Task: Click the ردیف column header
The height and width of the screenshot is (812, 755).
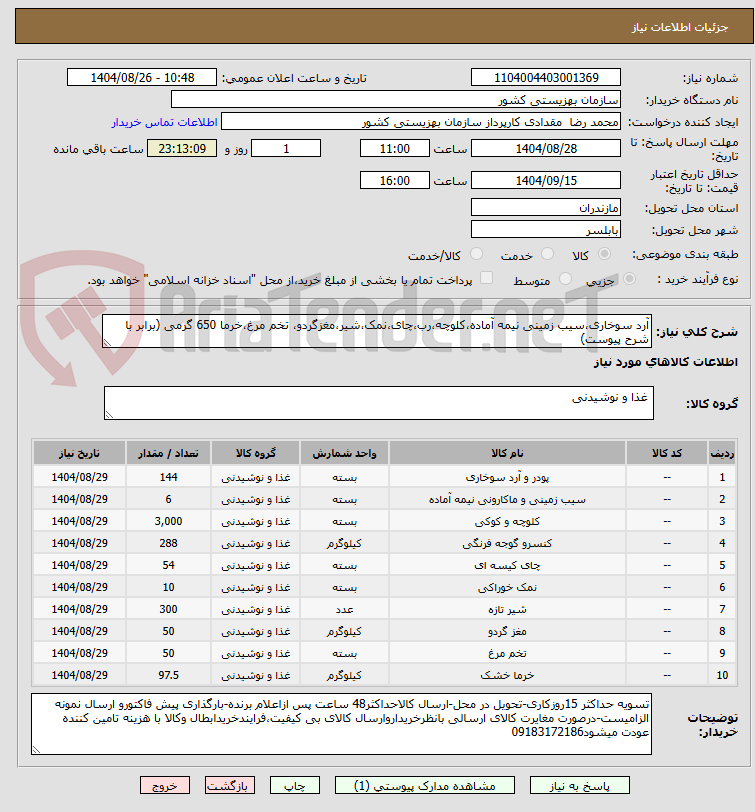Action: 722,453
